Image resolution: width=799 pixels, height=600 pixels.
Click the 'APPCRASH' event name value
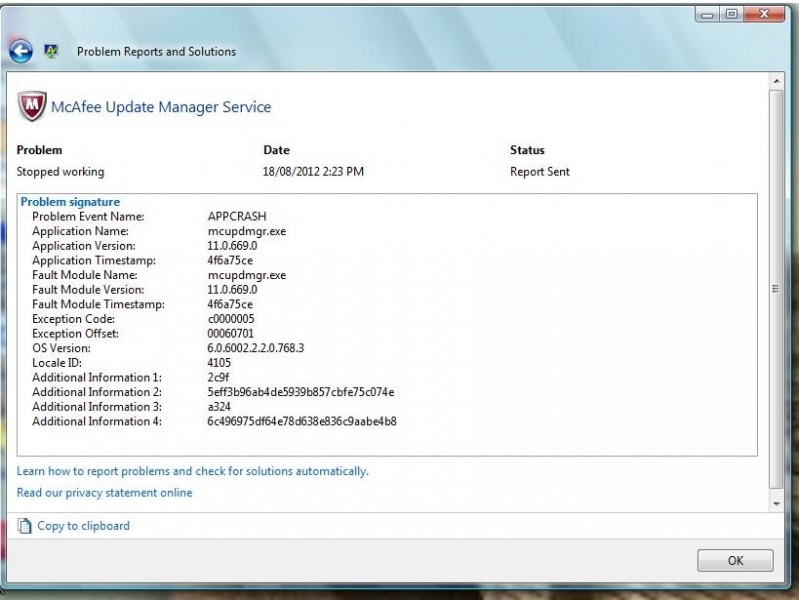click(237, 216)
